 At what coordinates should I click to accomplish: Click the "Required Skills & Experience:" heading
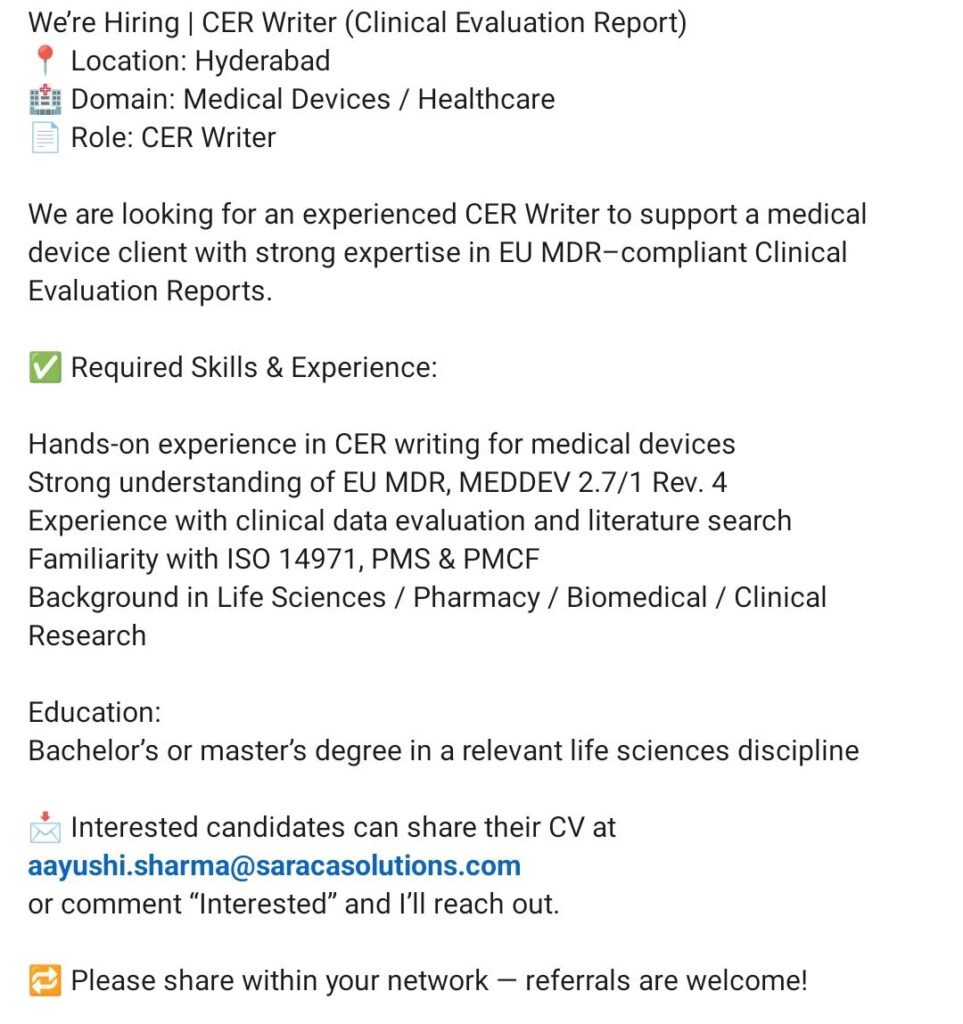(254, 368)
